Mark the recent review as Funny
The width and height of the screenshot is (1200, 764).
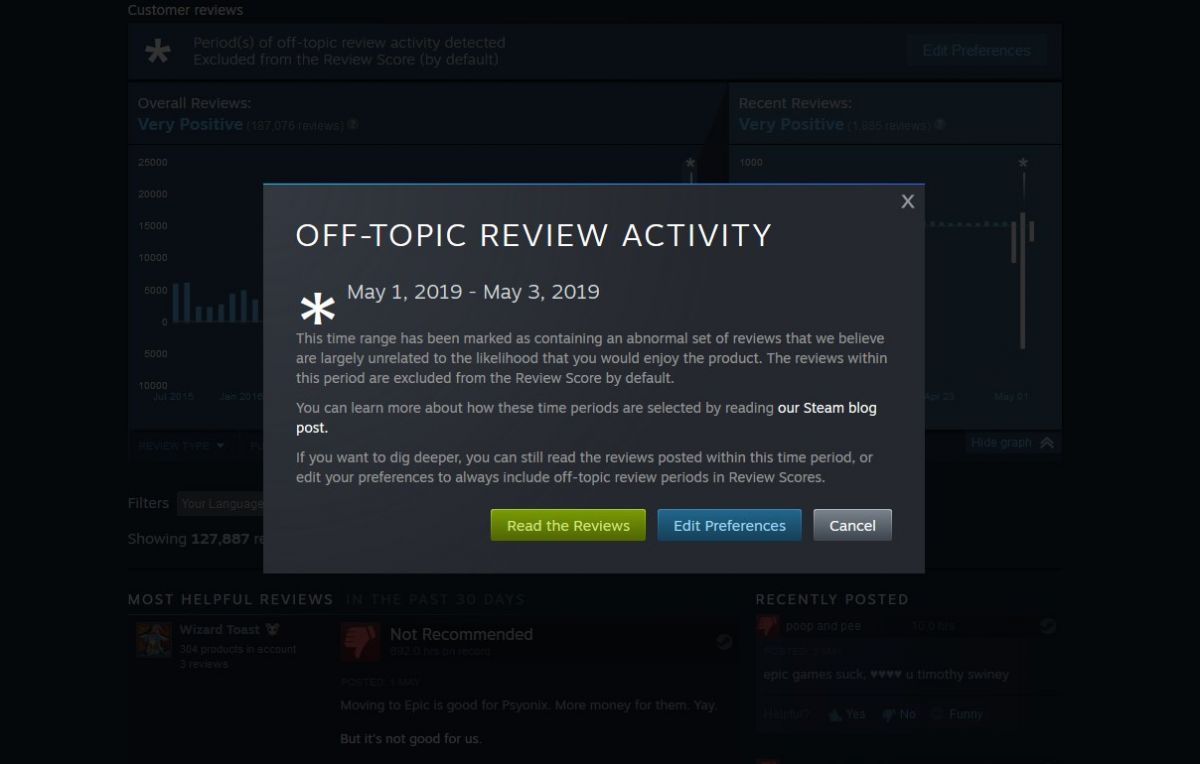(x=957, y=714)
